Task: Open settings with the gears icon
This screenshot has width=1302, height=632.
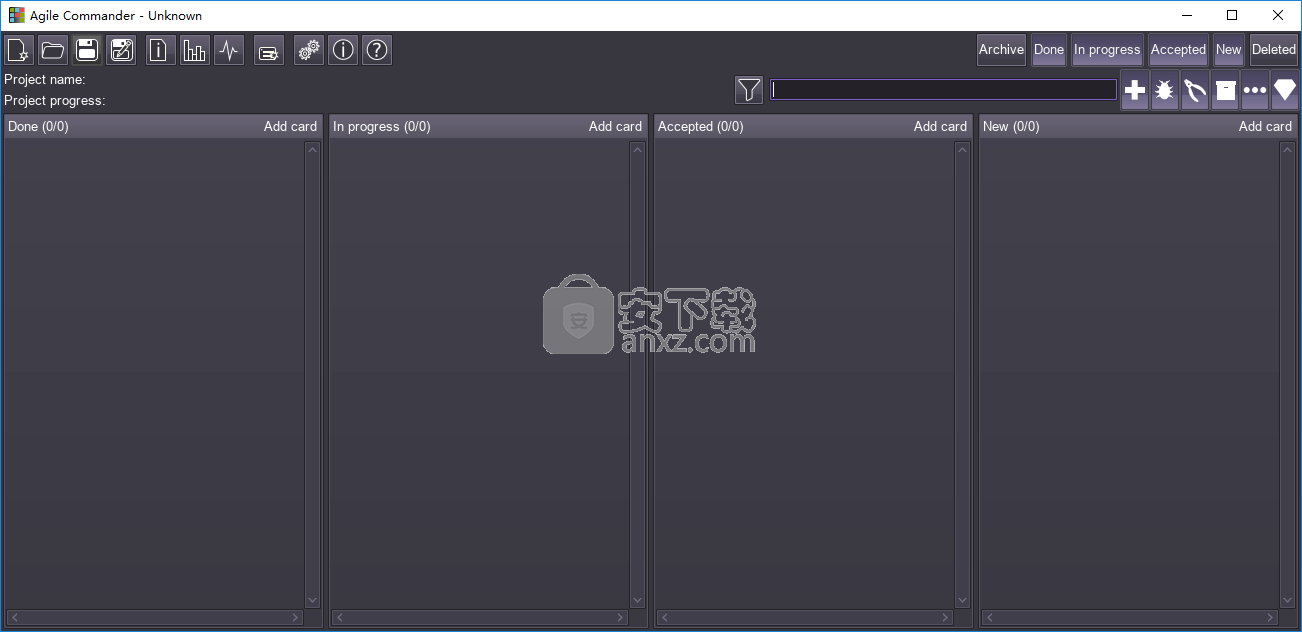Action: [309, 50]
